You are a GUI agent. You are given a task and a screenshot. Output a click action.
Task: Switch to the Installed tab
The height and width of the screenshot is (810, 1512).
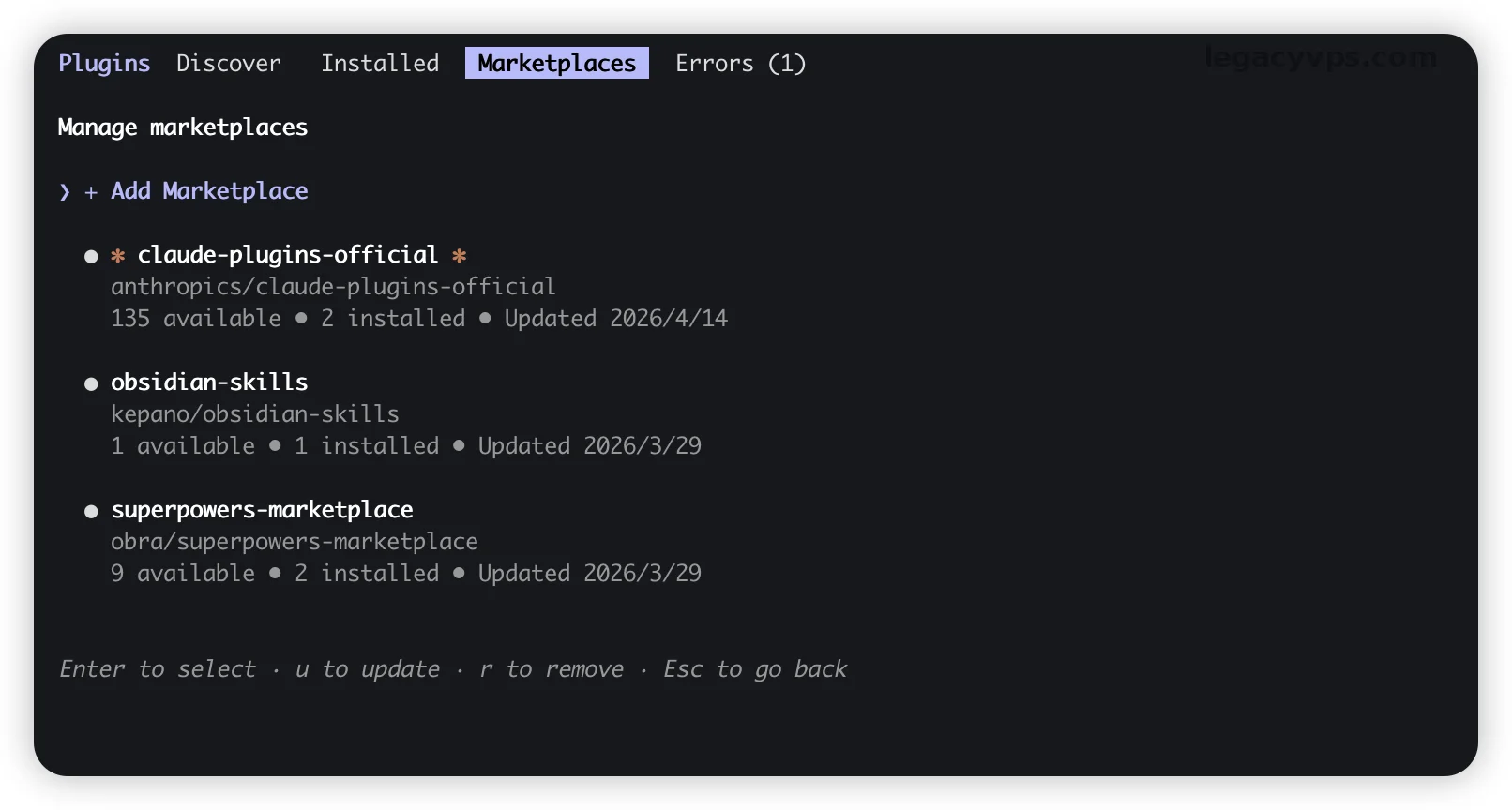click(x=380, y=64)
